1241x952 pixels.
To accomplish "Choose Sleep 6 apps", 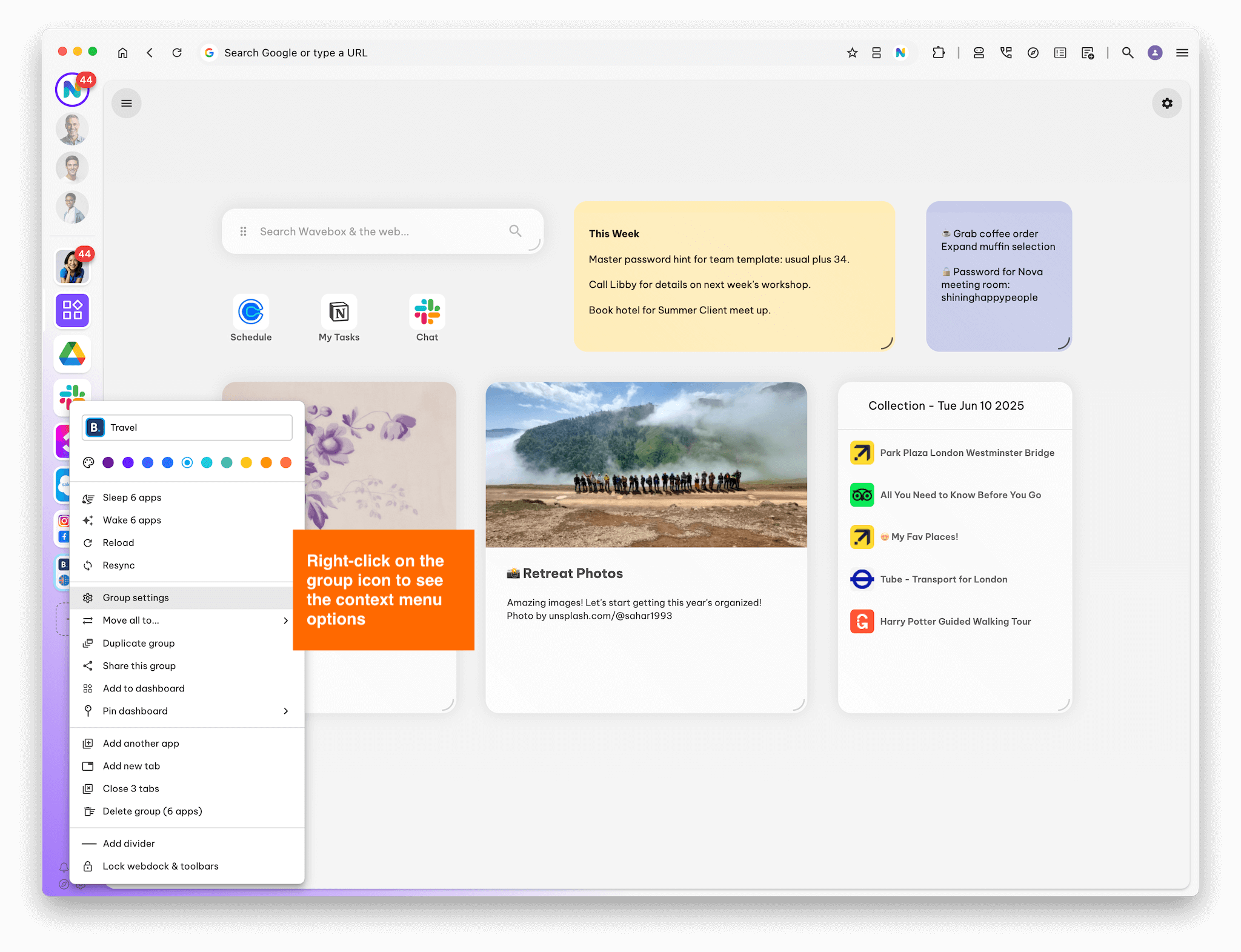I will coord(187,498).
